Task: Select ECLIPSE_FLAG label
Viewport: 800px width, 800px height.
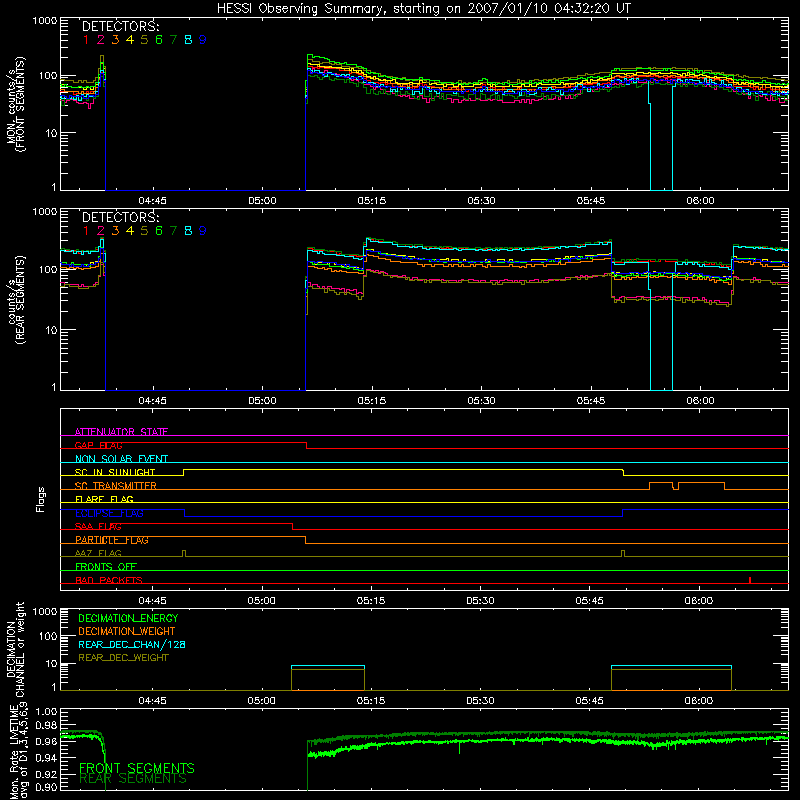Action: coord(109,513)
